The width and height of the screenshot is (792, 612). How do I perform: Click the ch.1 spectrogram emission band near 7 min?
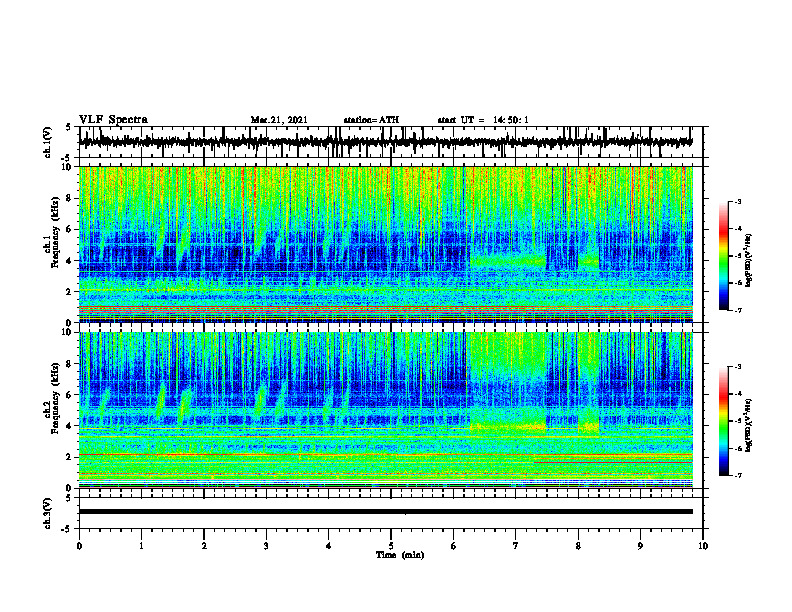[x=508, y=261]
